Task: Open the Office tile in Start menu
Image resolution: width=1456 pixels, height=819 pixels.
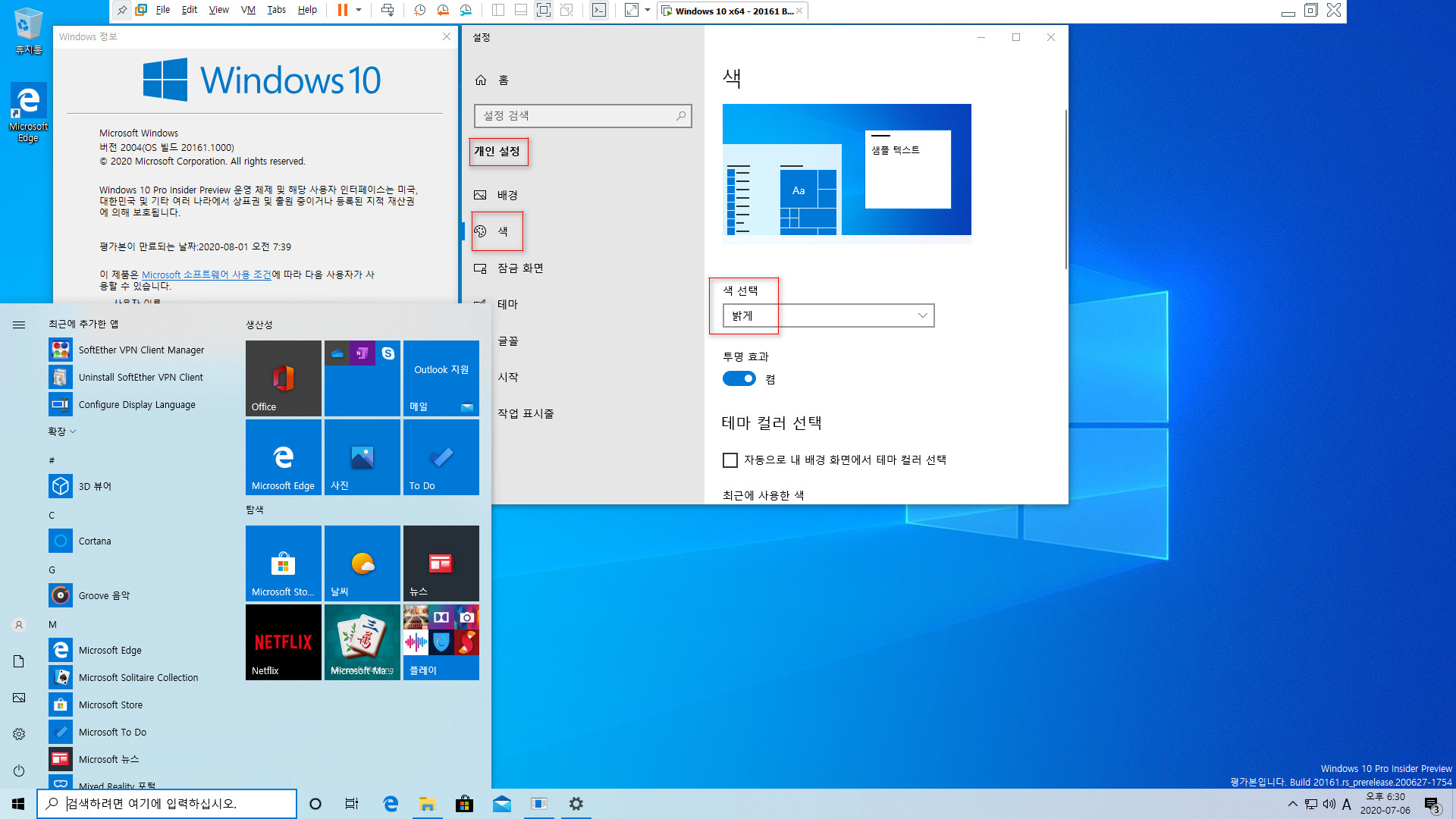Action: pos(284,378)
